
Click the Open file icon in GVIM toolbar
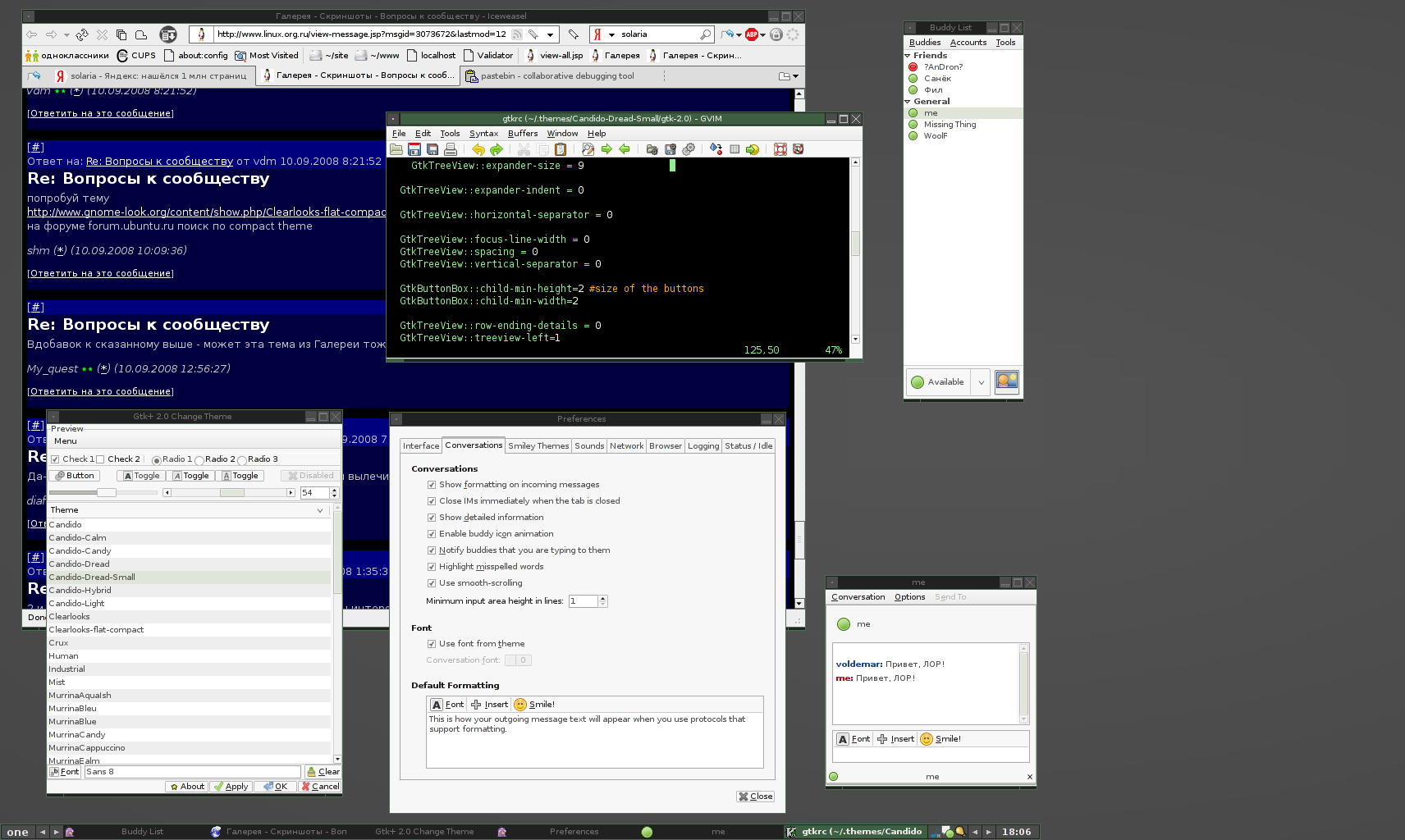pos(396,149)
